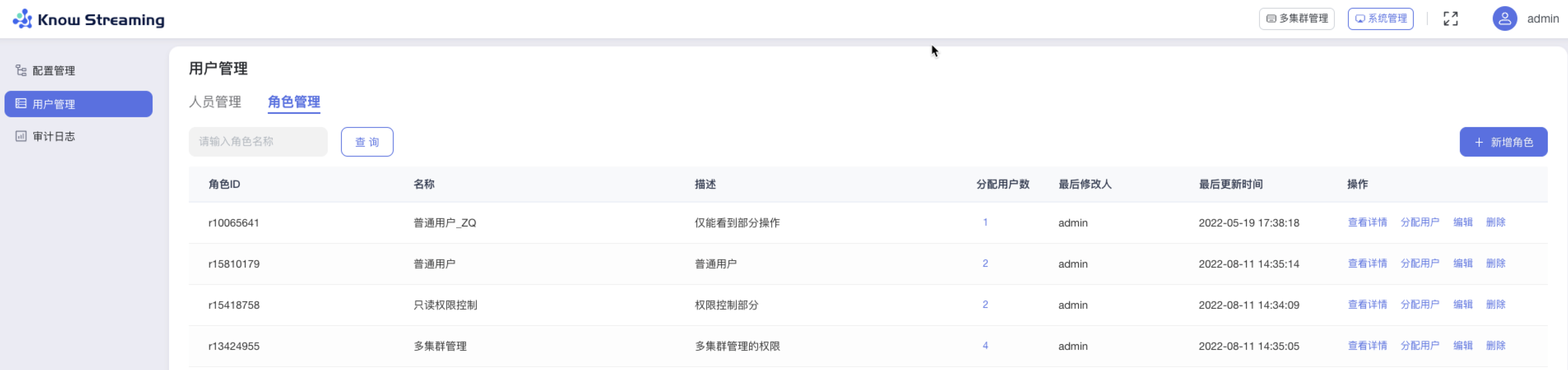This screenshot has width=1568, height=370.
Task: Click 分配用户 for the 普通用户 role
Action: pyautogui.click(x=1420, y=263)
